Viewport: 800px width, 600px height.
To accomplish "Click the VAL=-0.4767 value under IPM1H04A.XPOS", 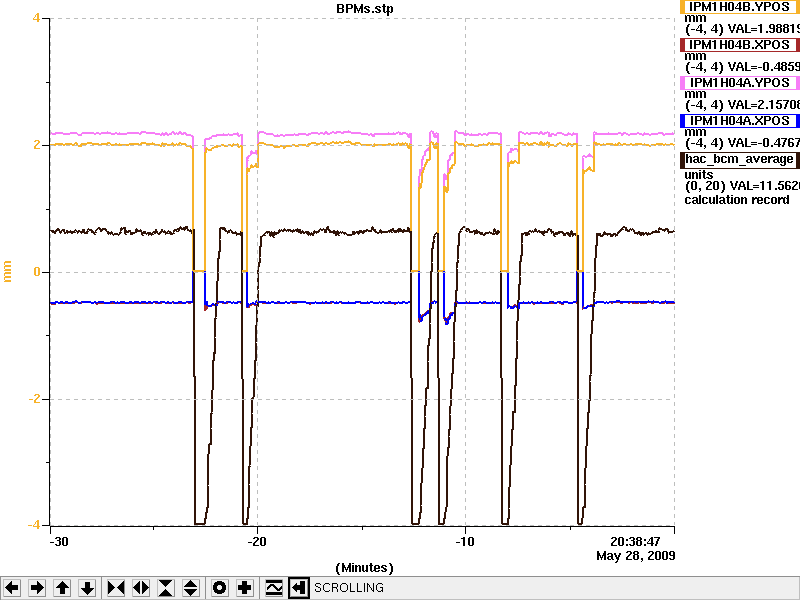I will point(764,143).
